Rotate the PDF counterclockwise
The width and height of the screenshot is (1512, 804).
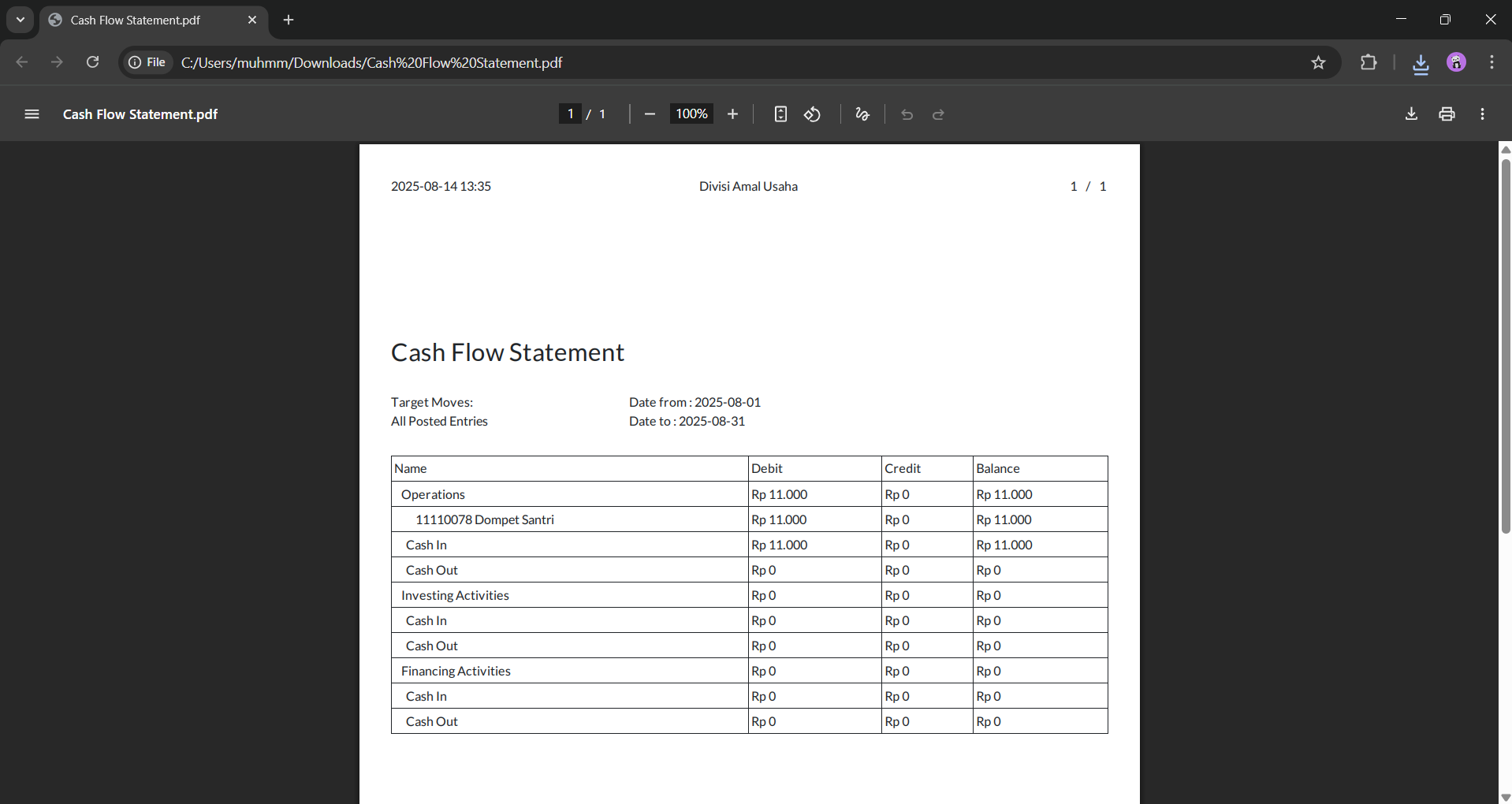[x=812, y=114]
